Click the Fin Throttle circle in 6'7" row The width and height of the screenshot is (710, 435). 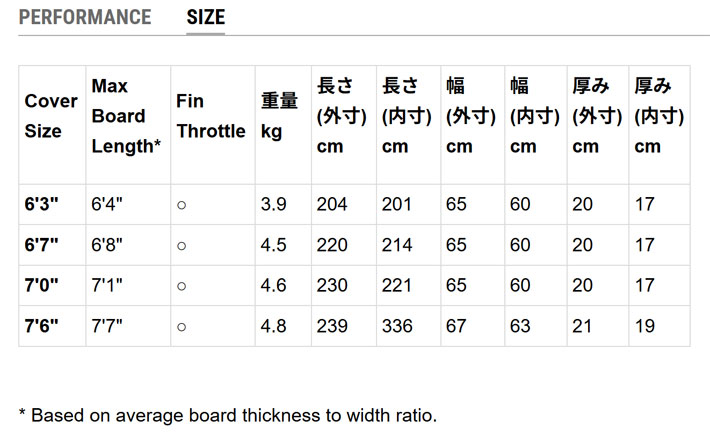pos(181,245)
